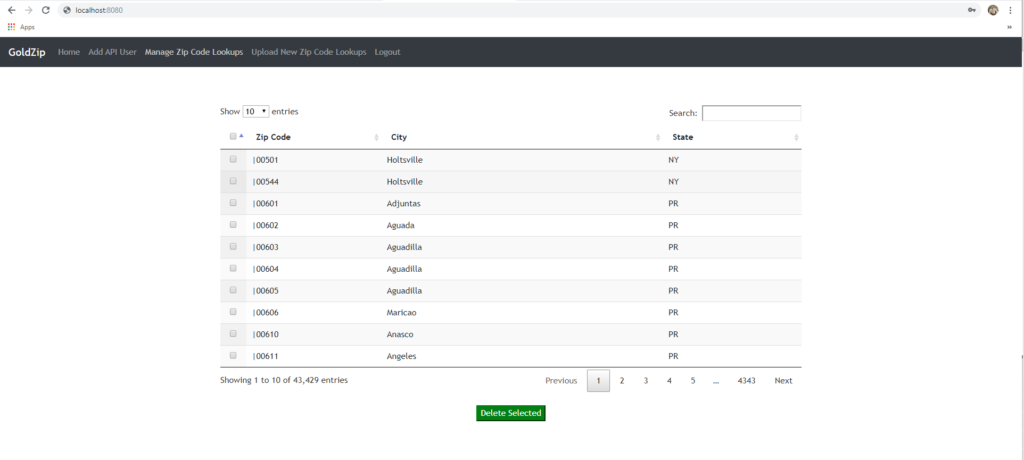1024x460 pixels.
Task: Sort by Zip Code column arrows
Action: [x=376, y=138]
